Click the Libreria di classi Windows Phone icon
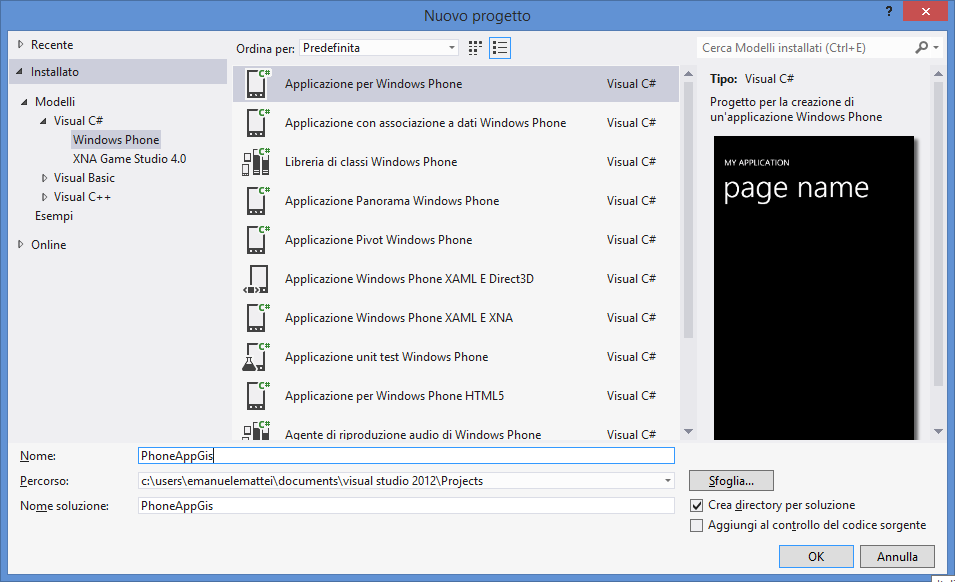This screenshot has width=955, height=582. coord(256,161)
